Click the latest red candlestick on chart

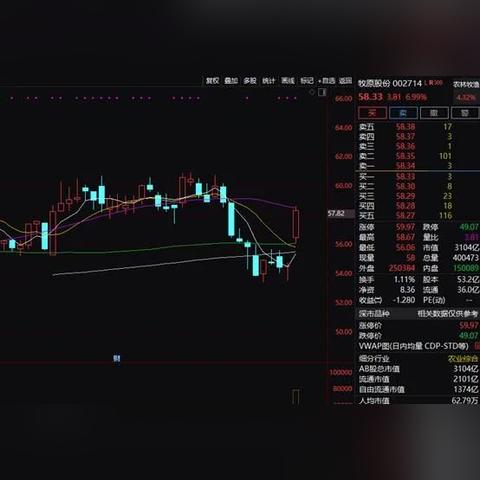296,224
